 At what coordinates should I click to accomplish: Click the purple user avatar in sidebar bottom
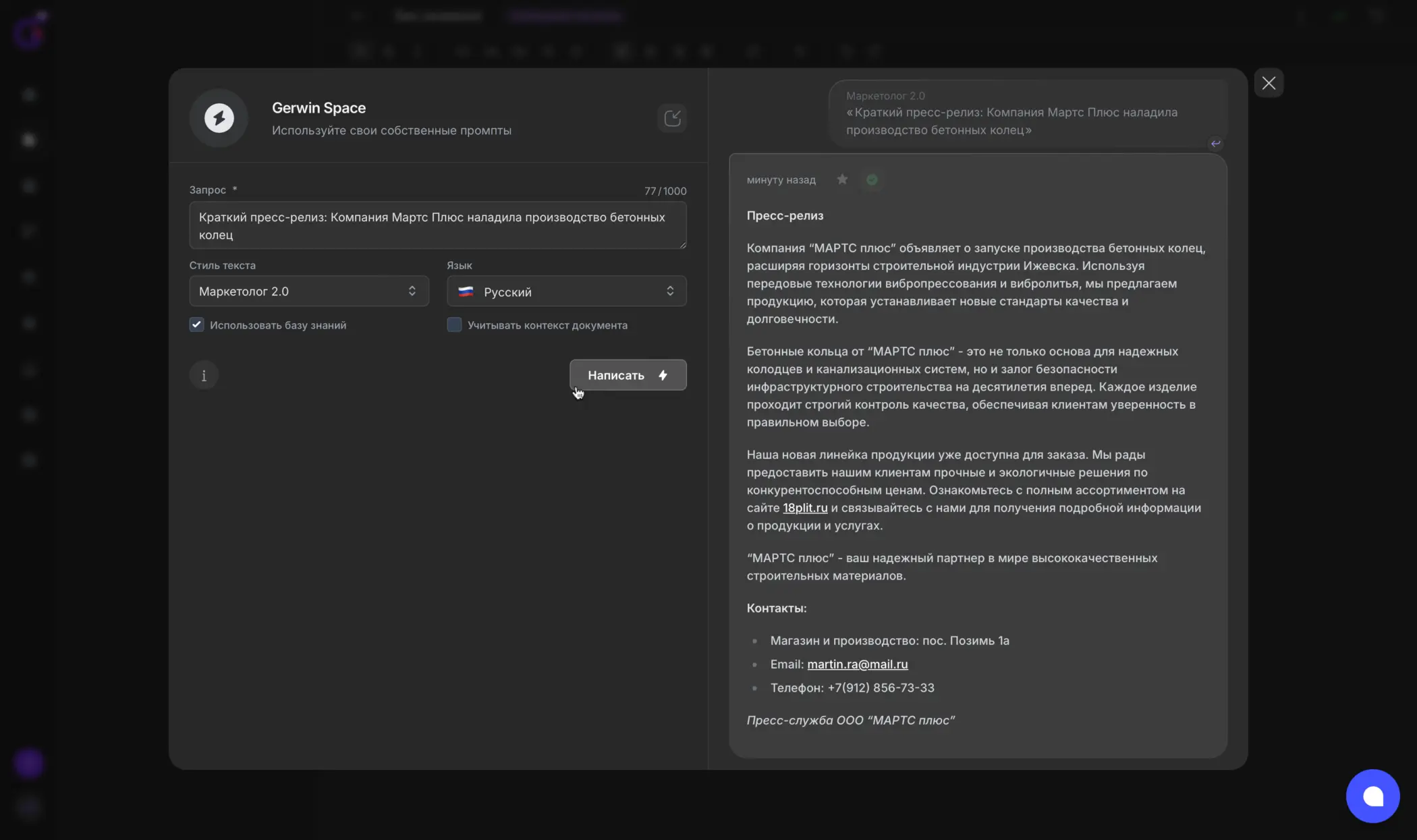[29, 763]
